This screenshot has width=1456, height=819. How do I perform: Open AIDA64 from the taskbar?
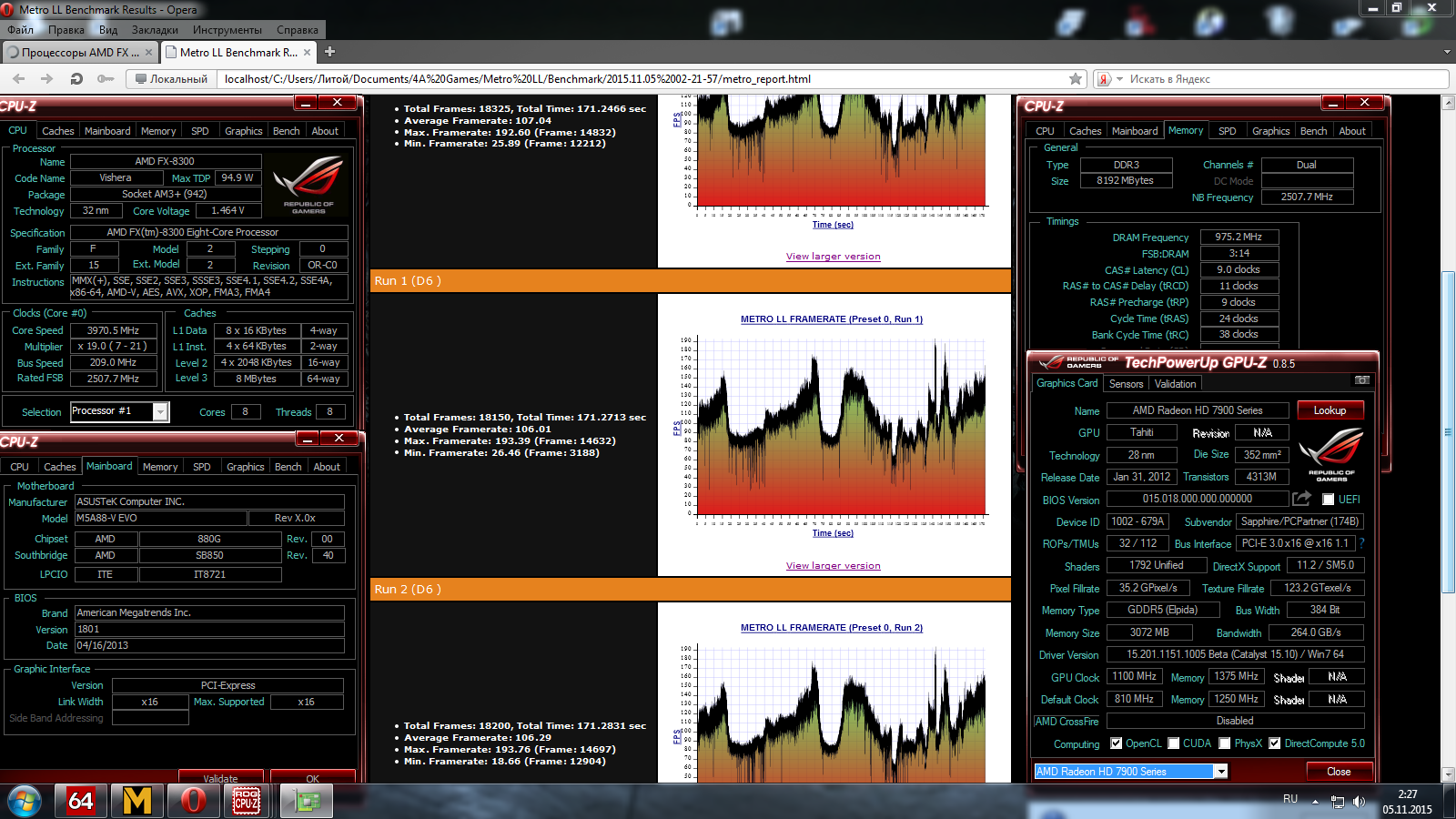tap(81, 801)
